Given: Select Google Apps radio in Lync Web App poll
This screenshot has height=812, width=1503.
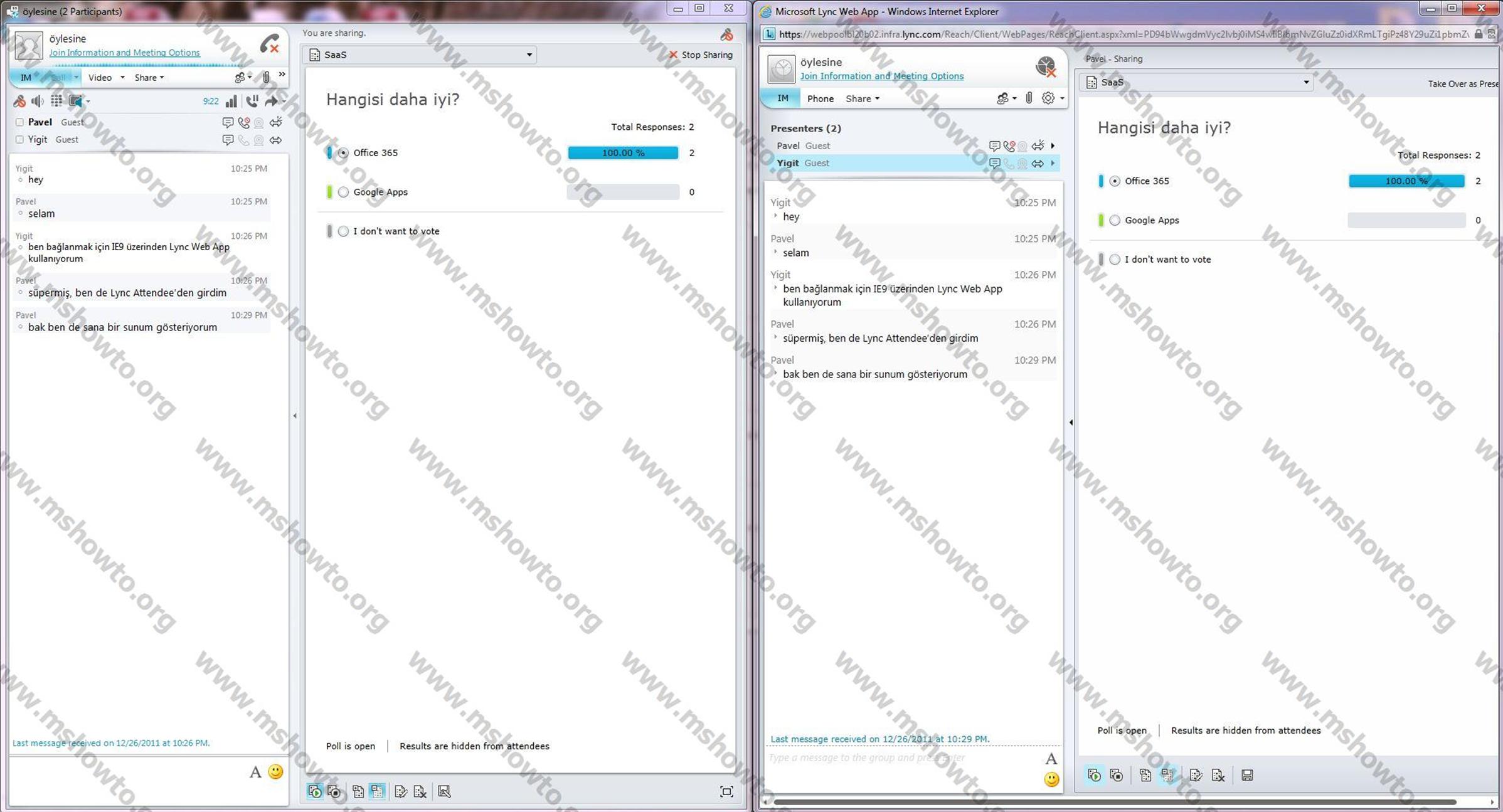Looking at the screenshot, I should click(1115, 220).
